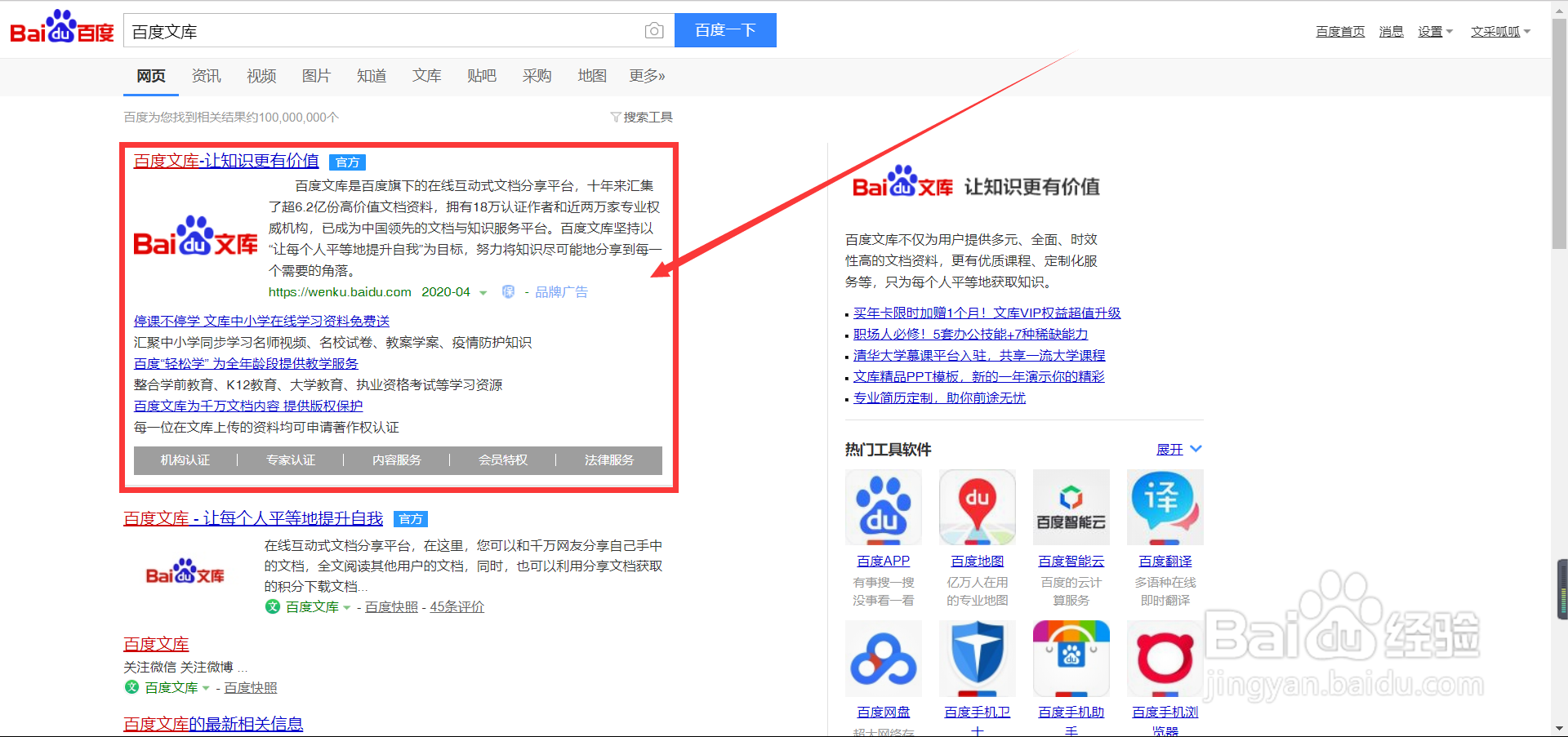Screen dimensions: 1568x737
Task: Open the 百度地图 app icon
Action: [978, 507]
